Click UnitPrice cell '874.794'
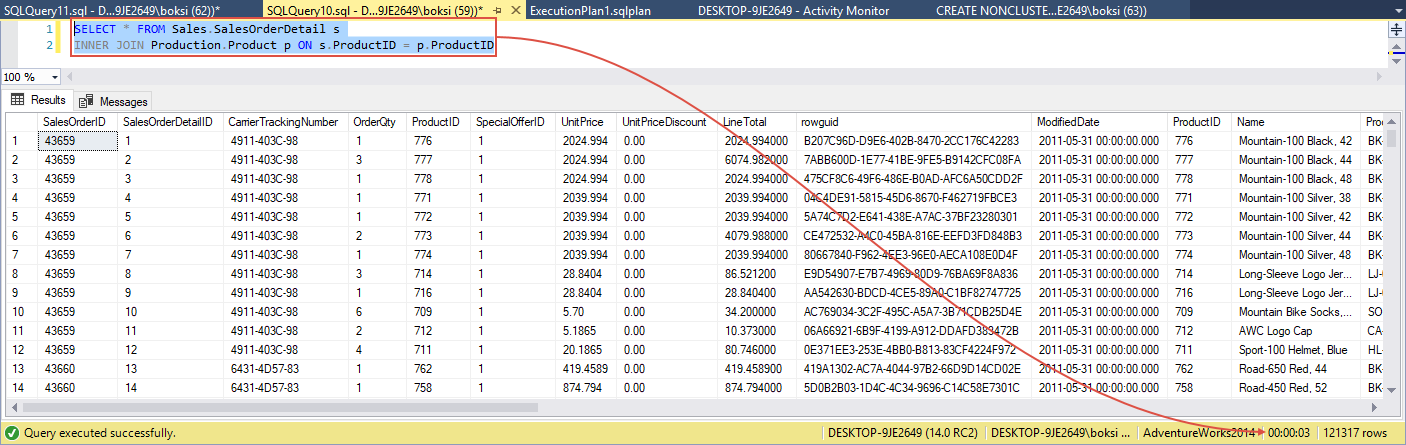Image resolution: width=1406 pixels, height=445 pixels. point(586,386)
